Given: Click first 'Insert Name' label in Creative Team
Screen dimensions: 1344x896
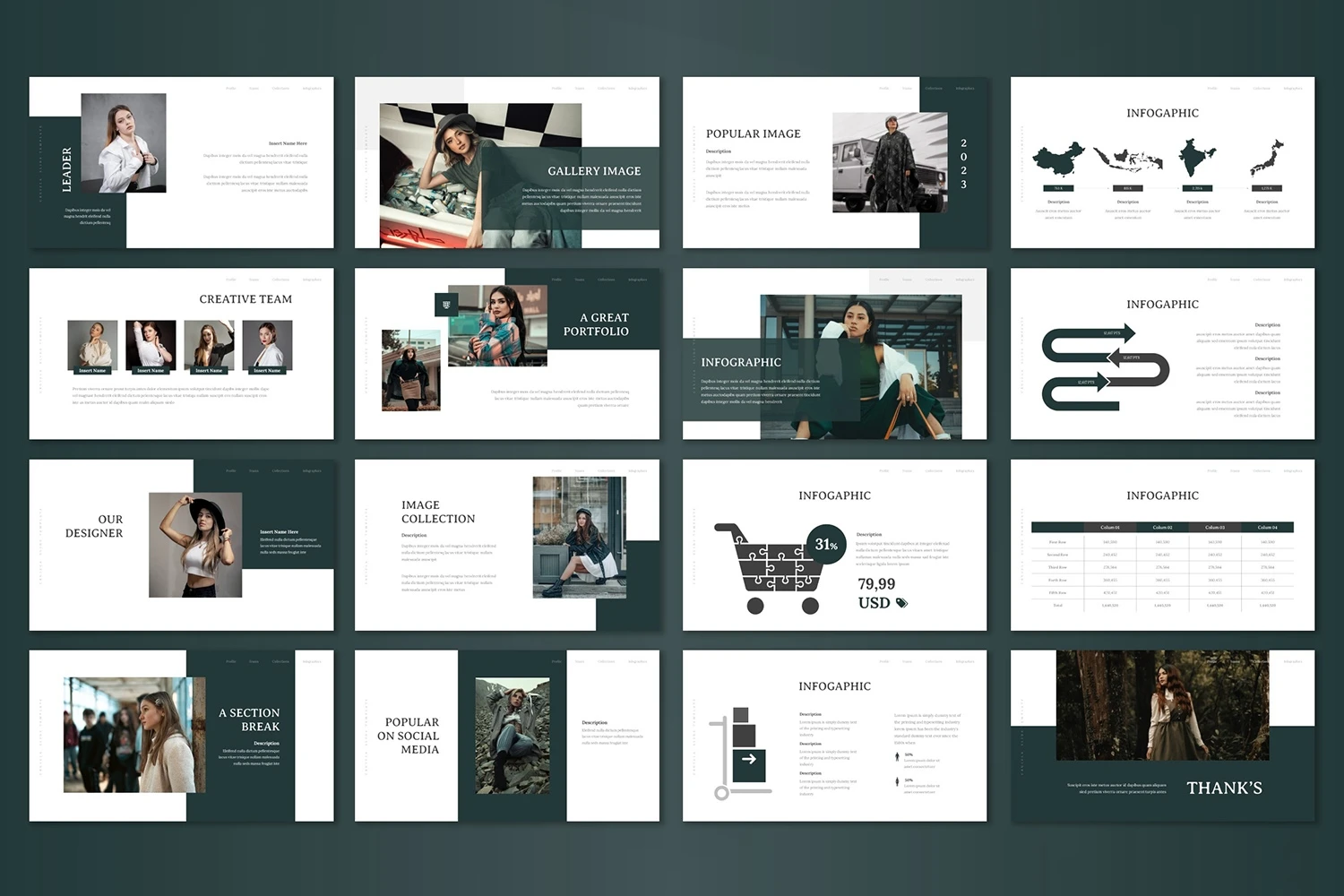Looking at the screenshot, I should coord(92,370).
